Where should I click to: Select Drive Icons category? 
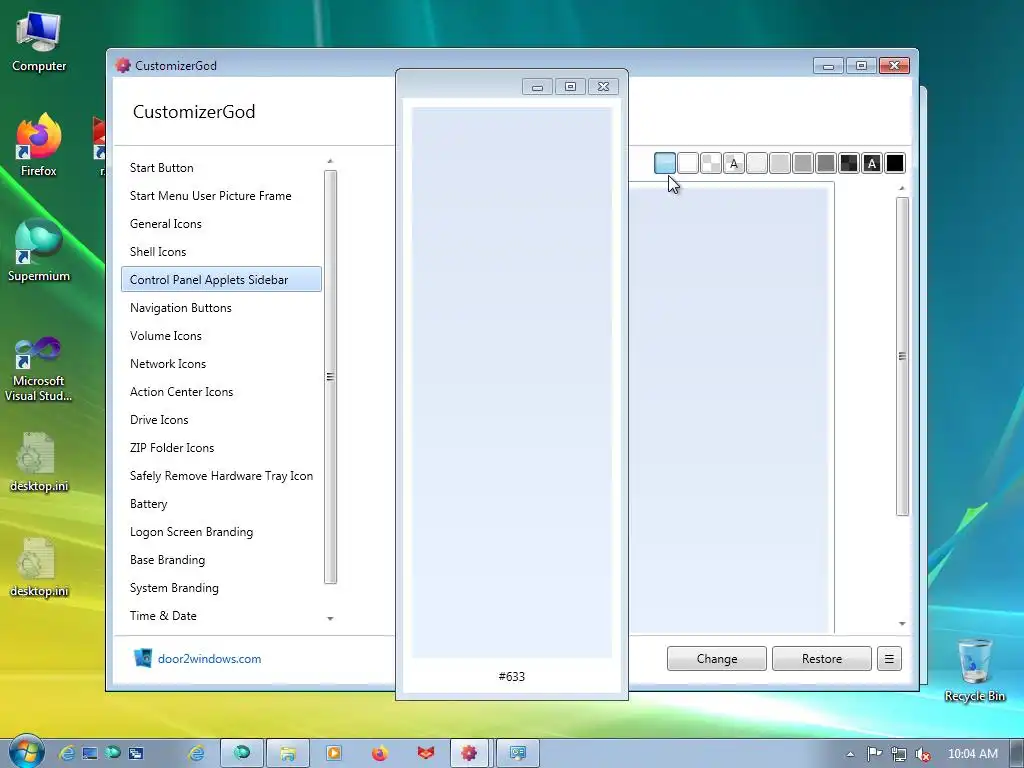tap(221, 420)
